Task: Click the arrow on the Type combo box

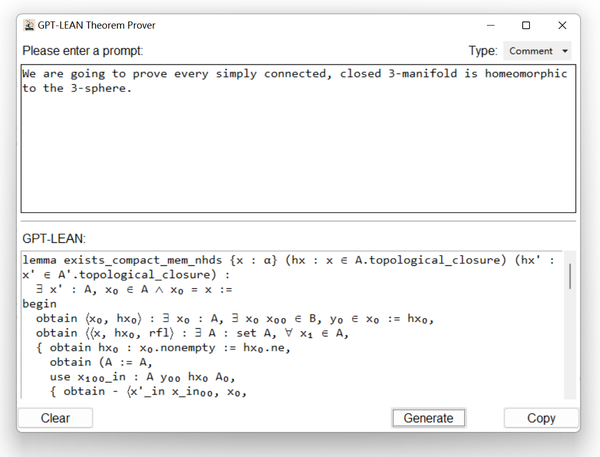Action: pos(565,51)
